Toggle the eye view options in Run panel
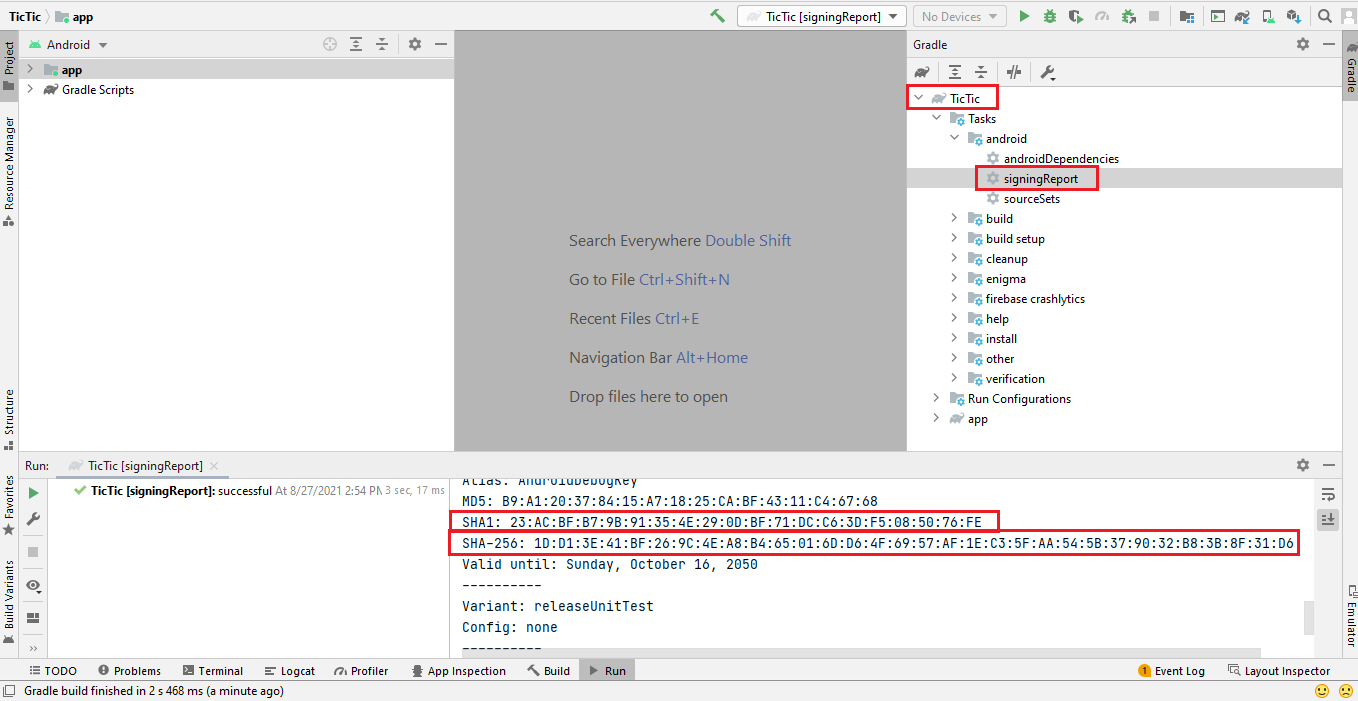1358x701 pixels. pos(33,586)
